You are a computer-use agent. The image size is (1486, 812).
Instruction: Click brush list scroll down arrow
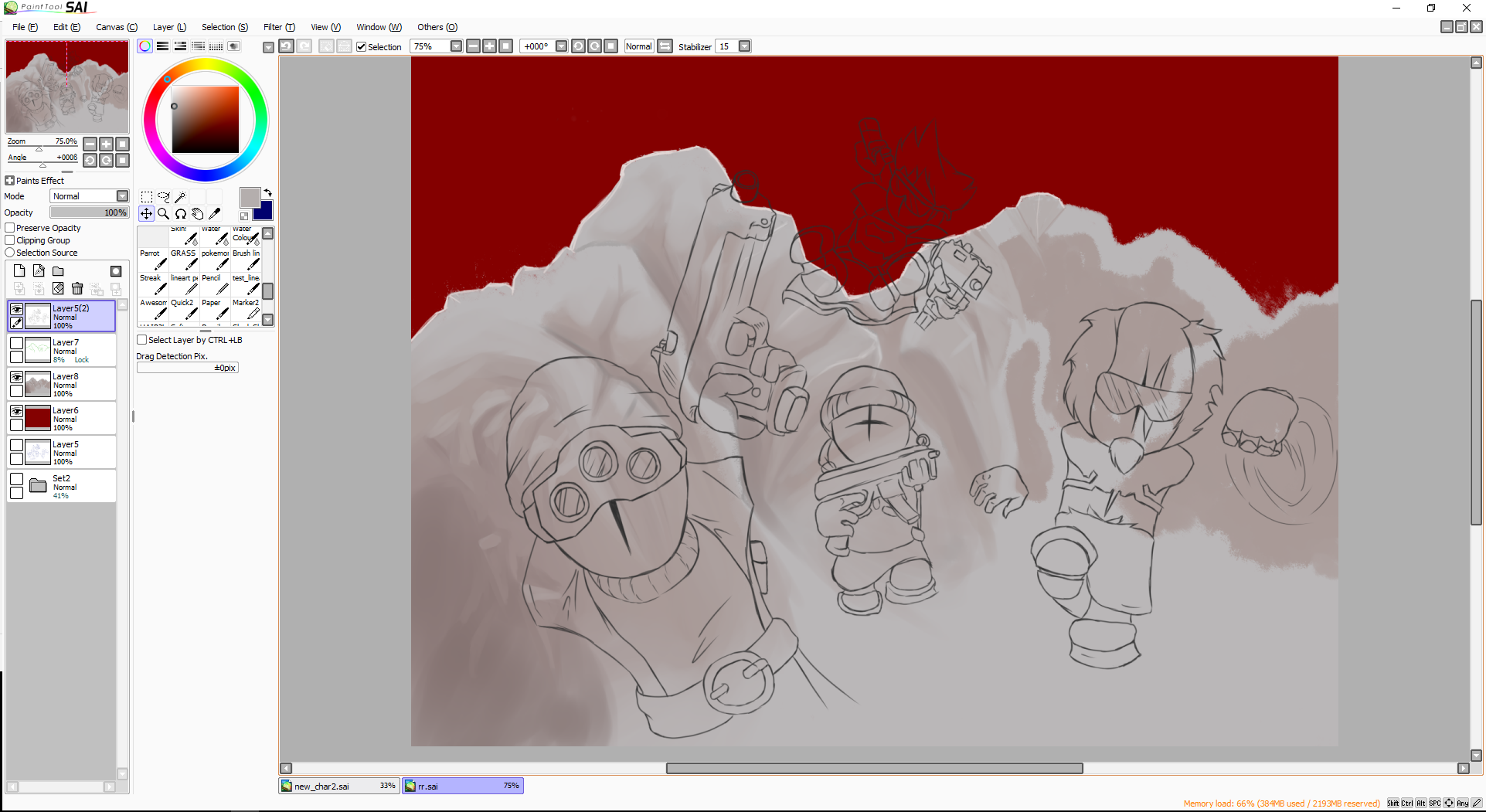(x=268, y=319)
